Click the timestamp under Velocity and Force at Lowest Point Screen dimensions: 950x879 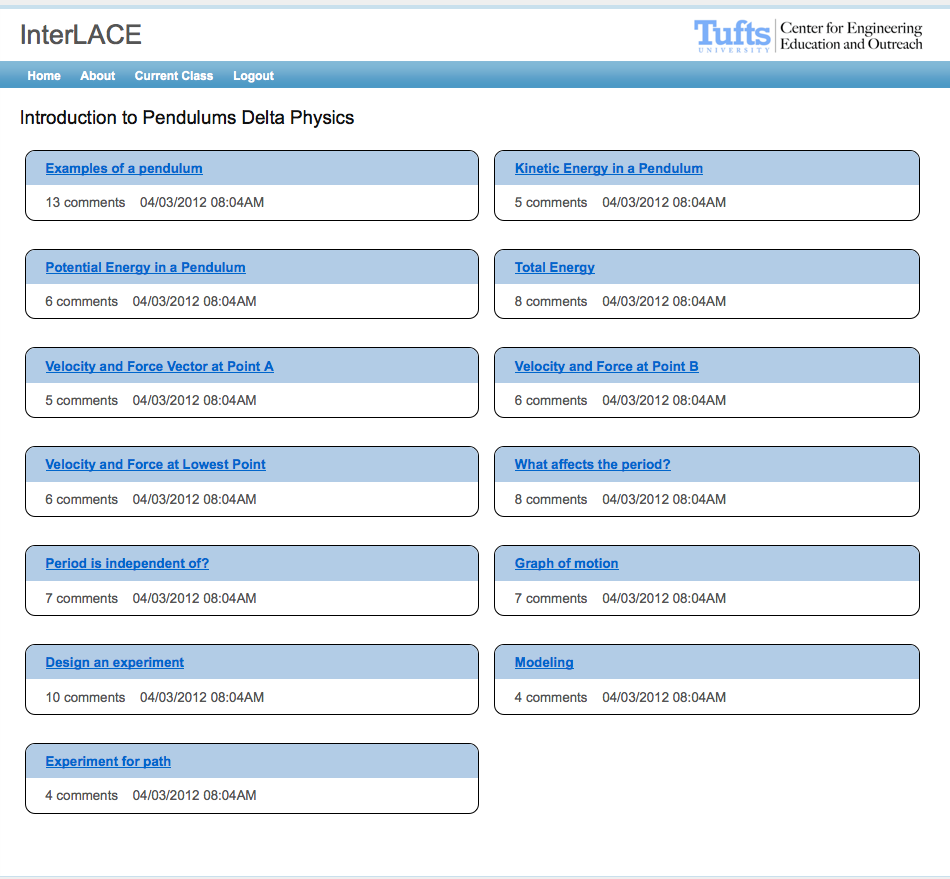click(194, 499)
